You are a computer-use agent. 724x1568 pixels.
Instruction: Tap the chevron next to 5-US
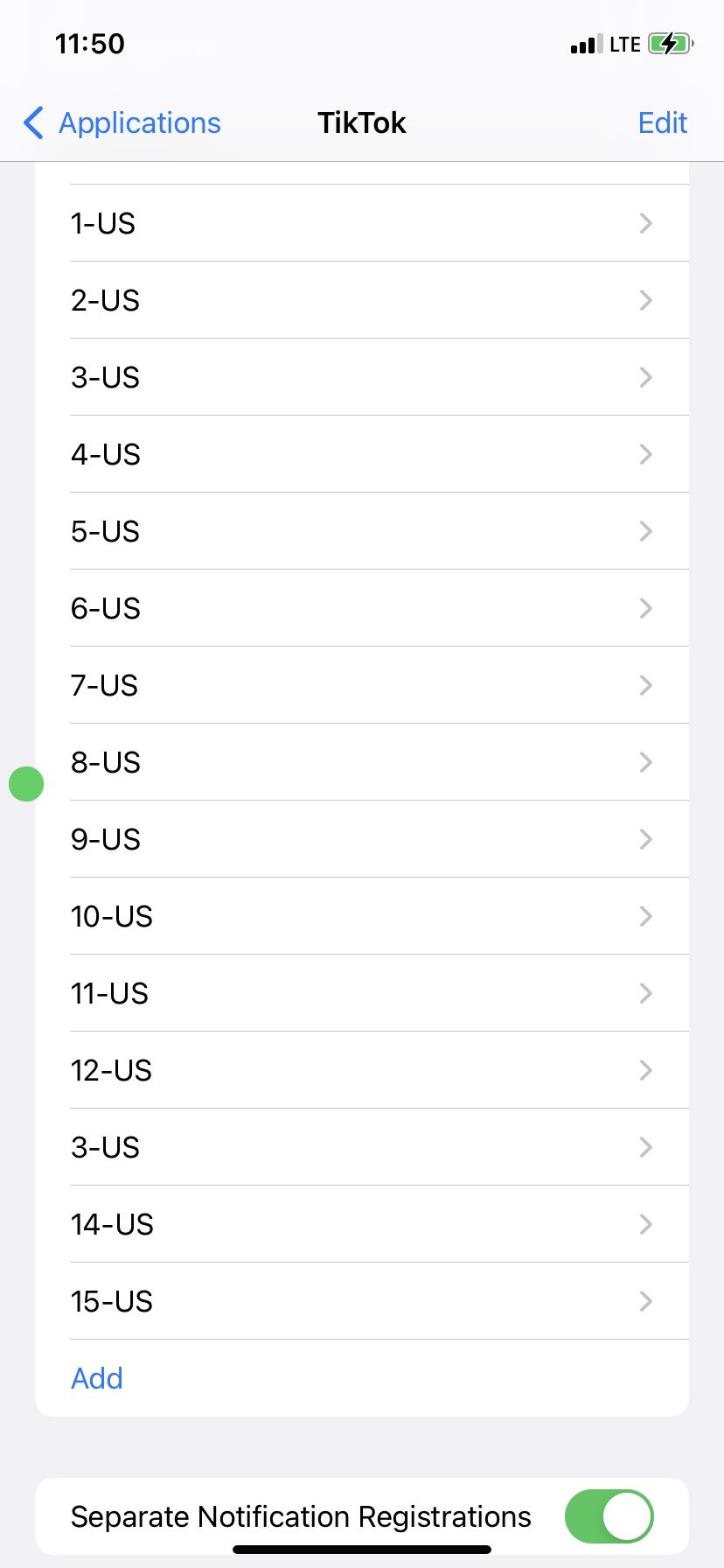click(645, 531)
